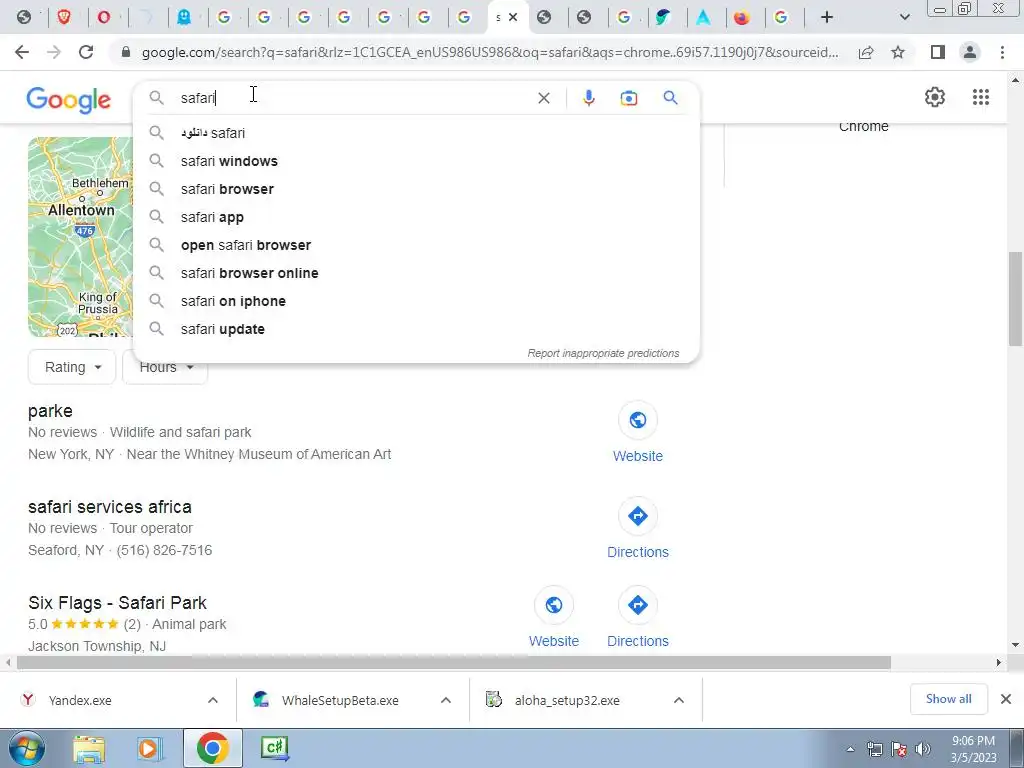The image size is (1024, 768).
Task: Reload the current page
Action: (86, 52)
